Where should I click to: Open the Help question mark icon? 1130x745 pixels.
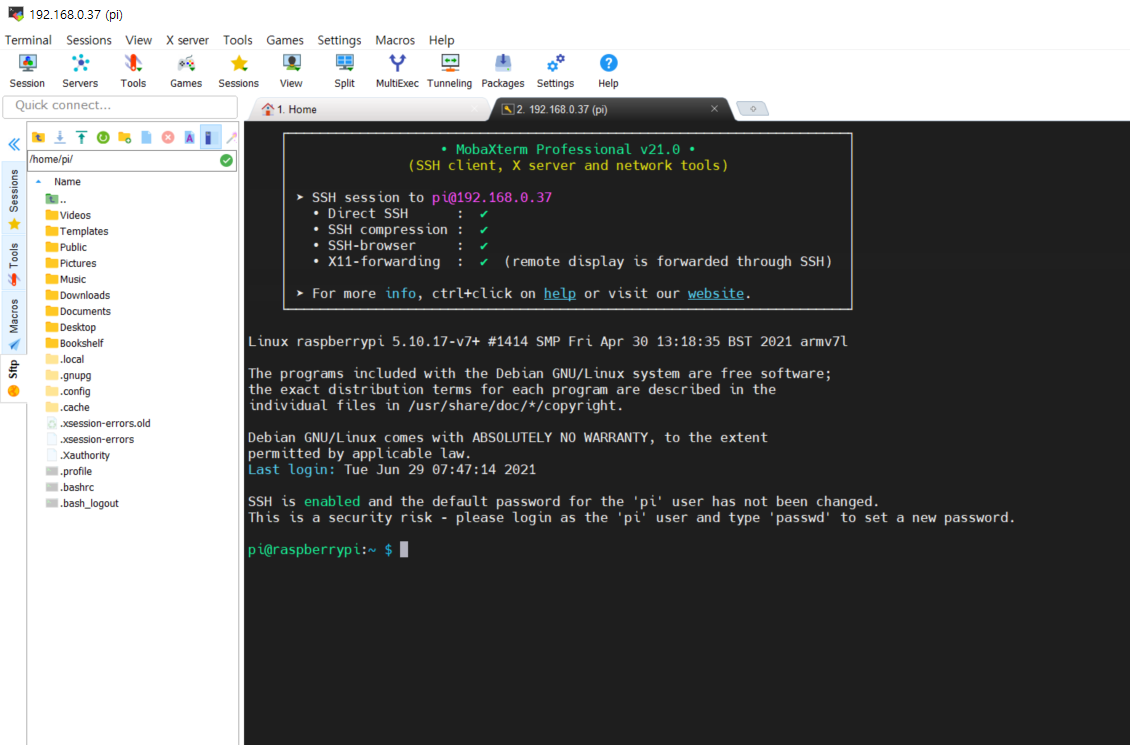click(x=608, y=71)
